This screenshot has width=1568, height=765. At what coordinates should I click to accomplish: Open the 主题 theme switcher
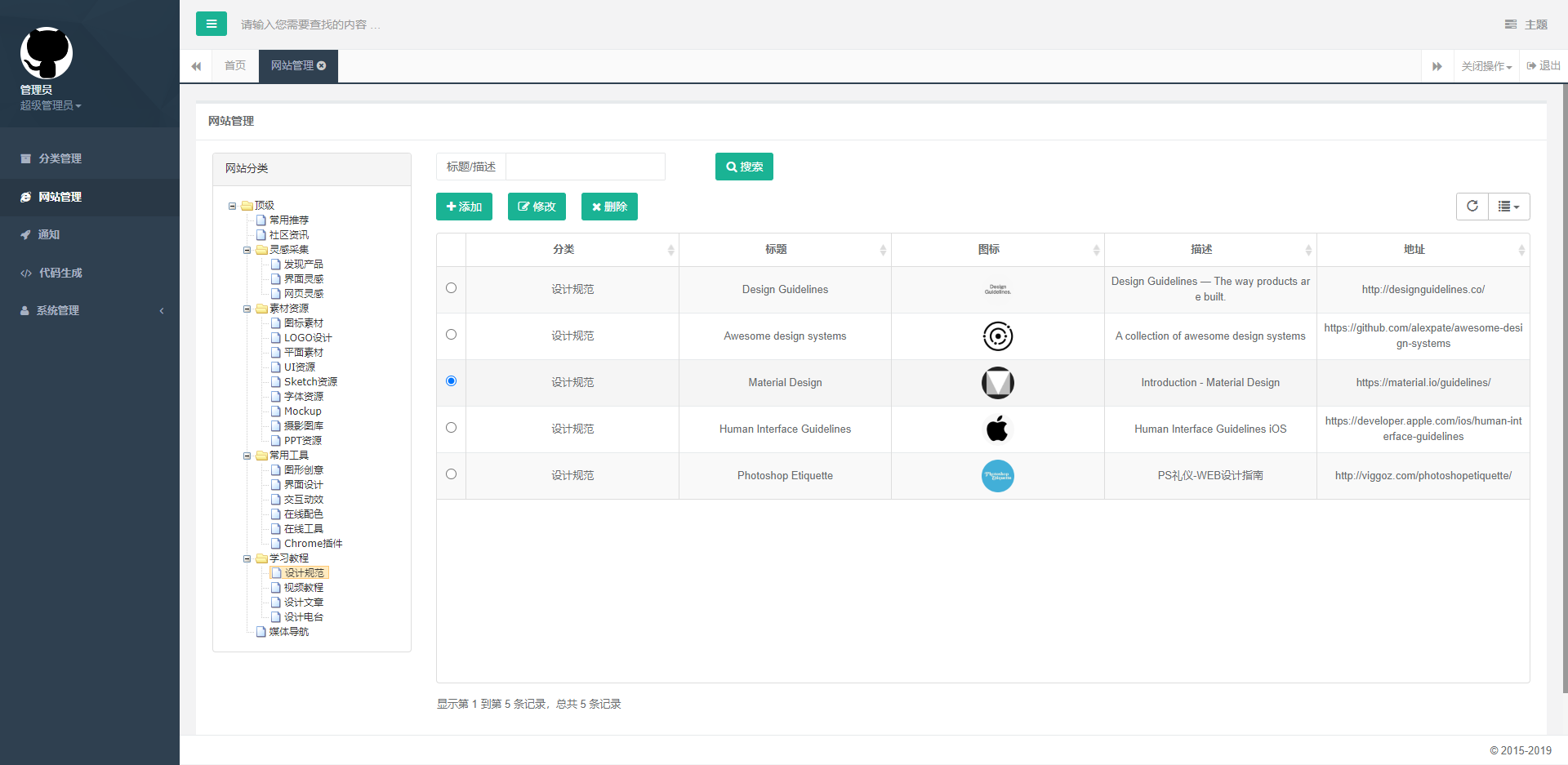[x=1526, y=24]
